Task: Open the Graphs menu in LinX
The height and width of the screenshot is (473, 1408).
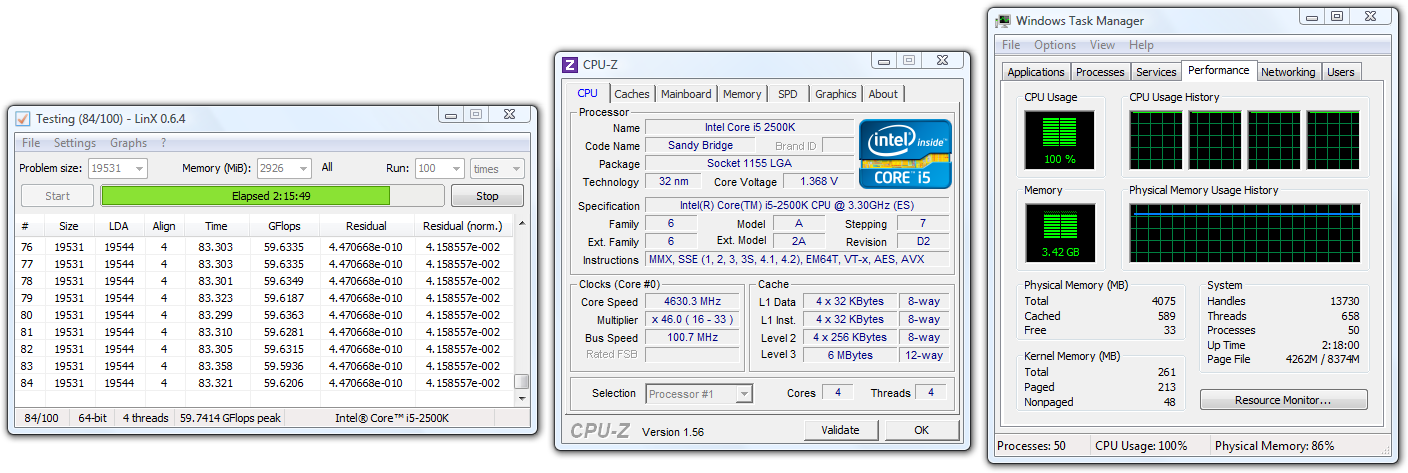Action: pyautogui.click(x=128, y=143)
